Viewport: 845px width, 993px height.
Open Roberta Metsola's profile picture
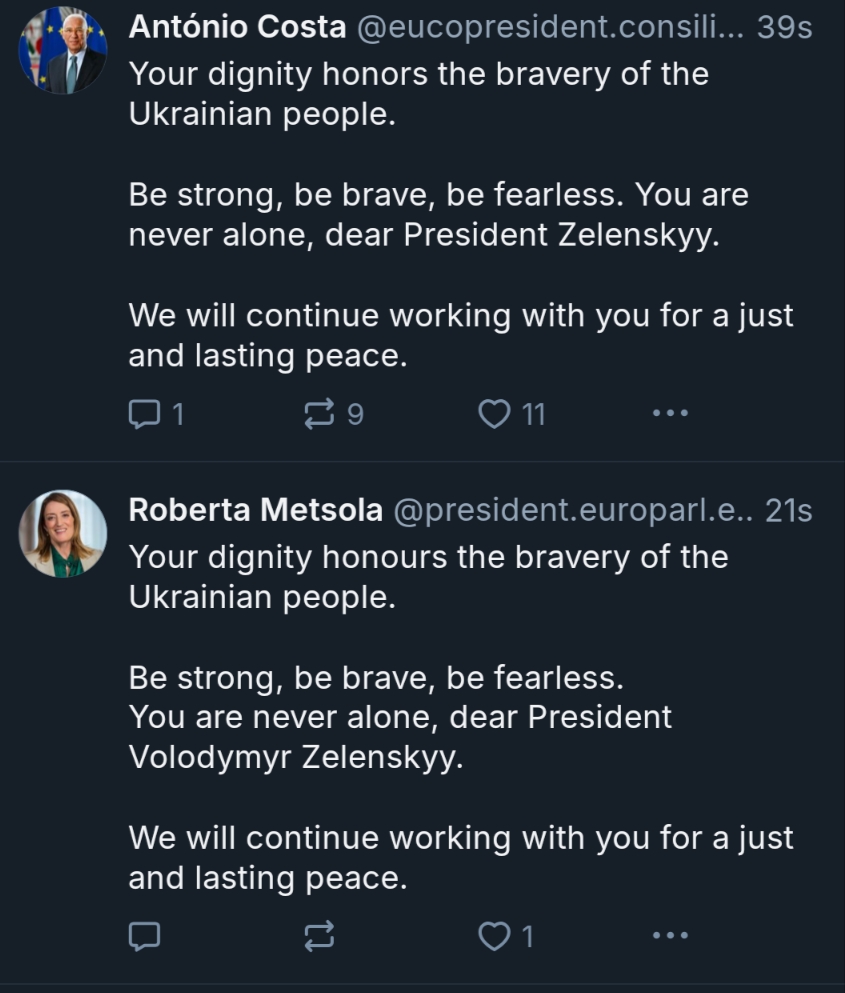tap(62, 534)
